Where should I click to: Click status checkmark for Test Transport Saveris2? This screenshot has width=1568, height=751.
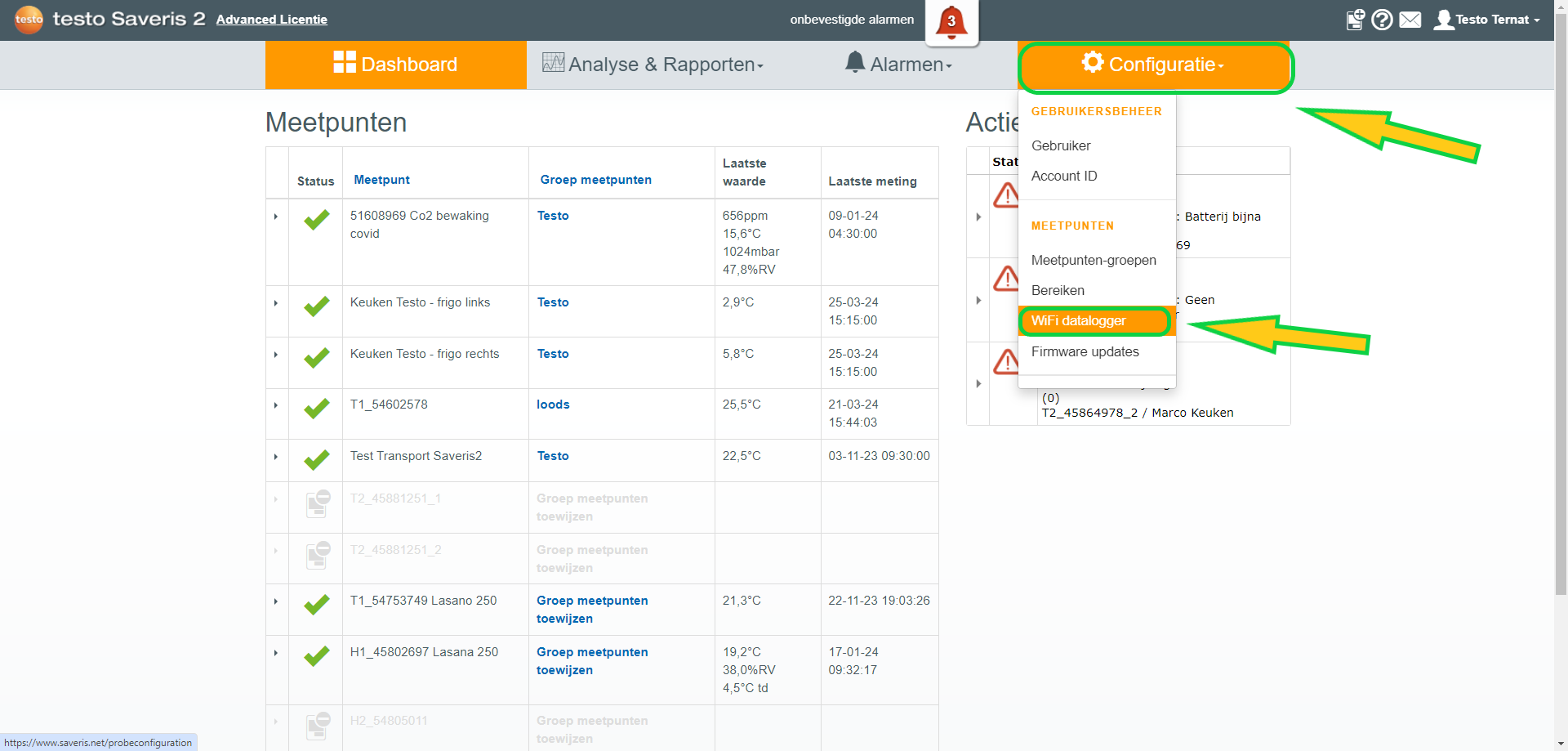(317, 460)
